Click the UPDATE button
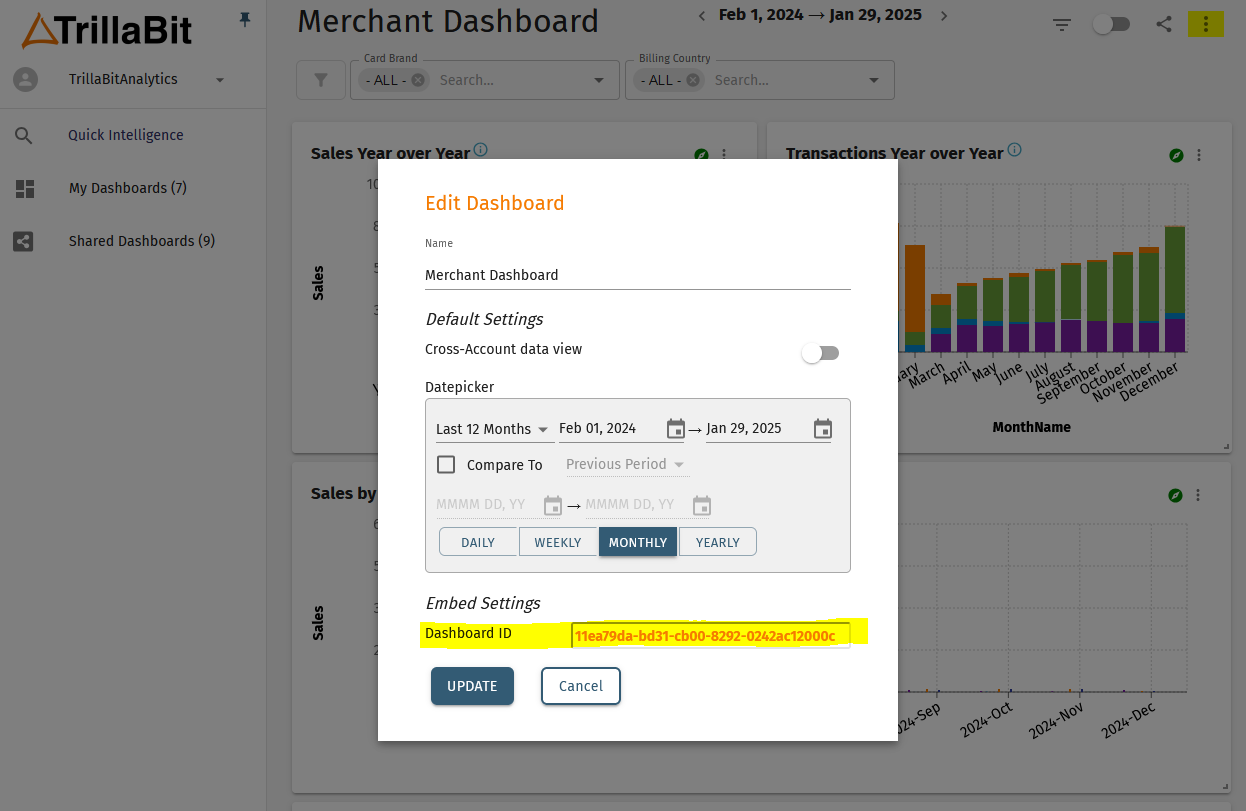This screenshot has width=1246, height=811. pyautogui.click(x=472, y=686)
